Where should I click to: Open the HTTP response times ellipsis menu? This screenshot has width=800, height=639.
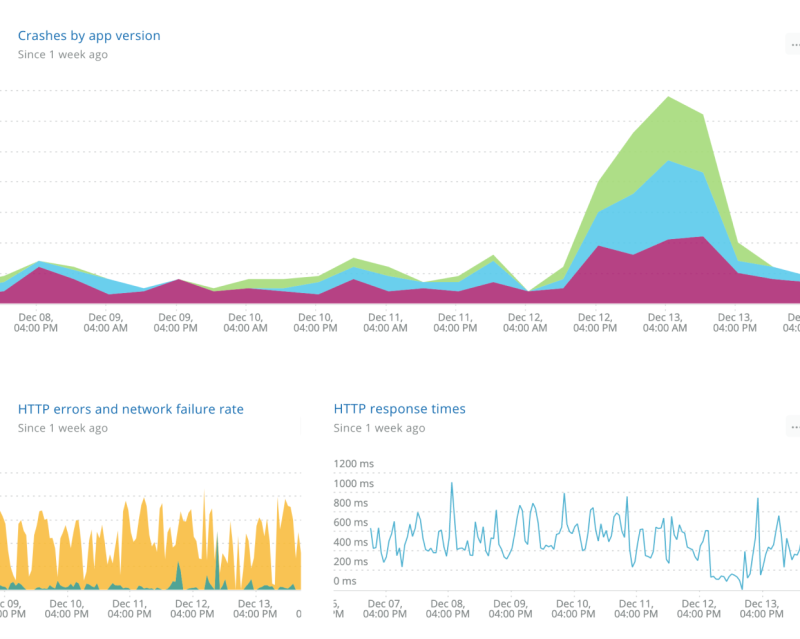pyautogui.click(x=794, y=427)
